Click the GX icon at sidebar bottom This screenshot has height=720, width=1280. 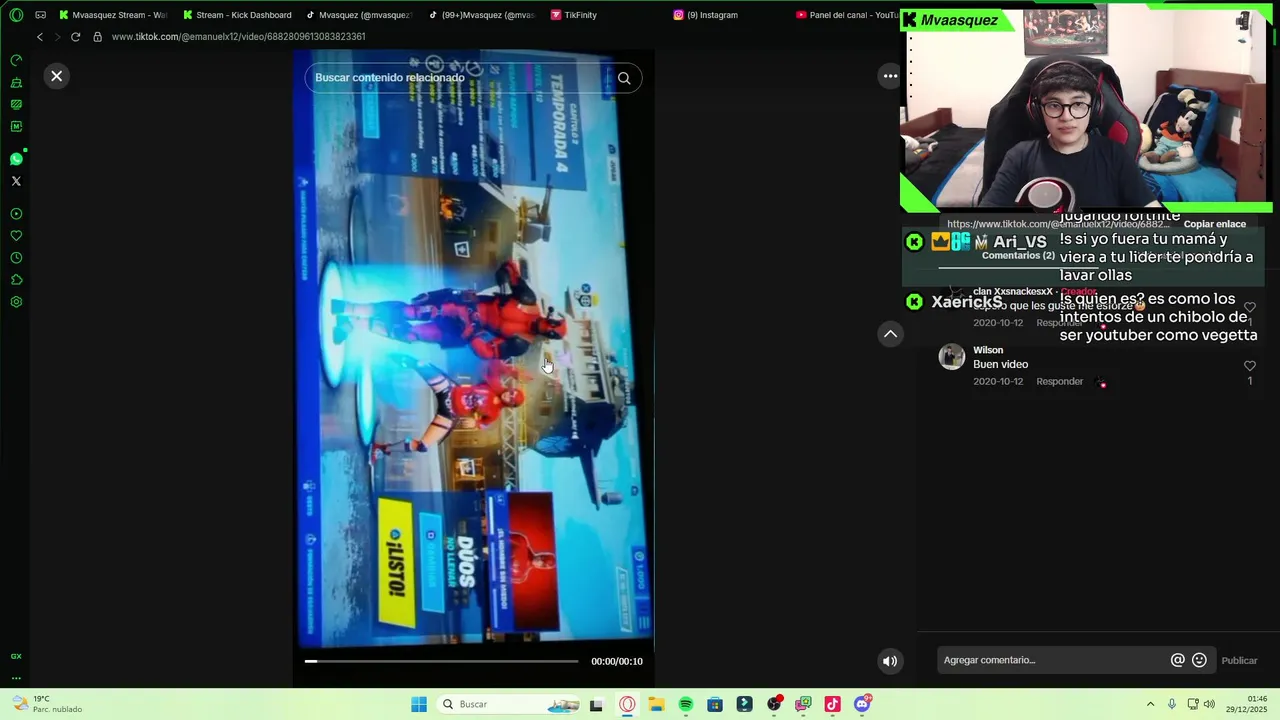(16, 656)
